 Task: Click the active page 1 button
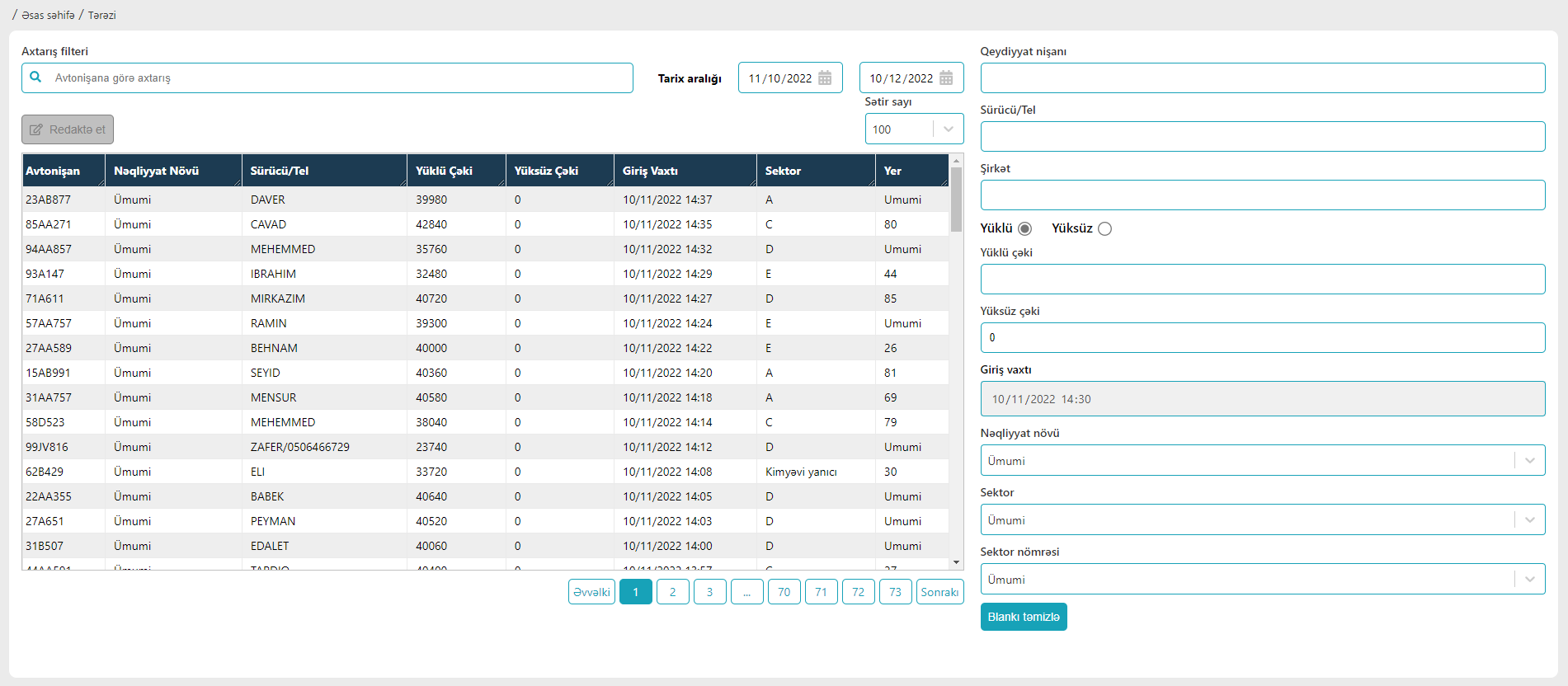coord(635,592)
